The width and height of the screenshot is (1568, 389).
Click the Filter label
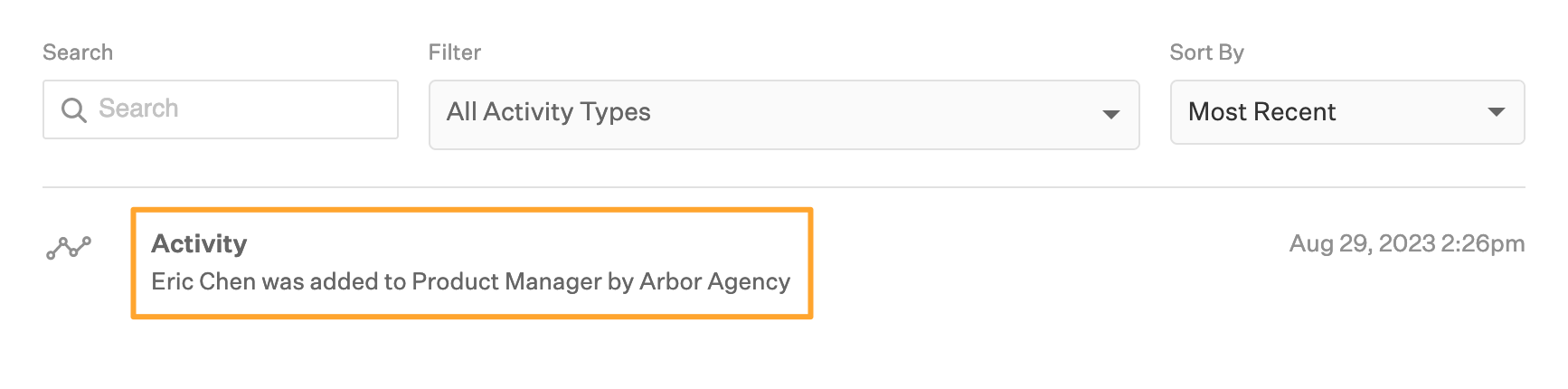point(455,52)
